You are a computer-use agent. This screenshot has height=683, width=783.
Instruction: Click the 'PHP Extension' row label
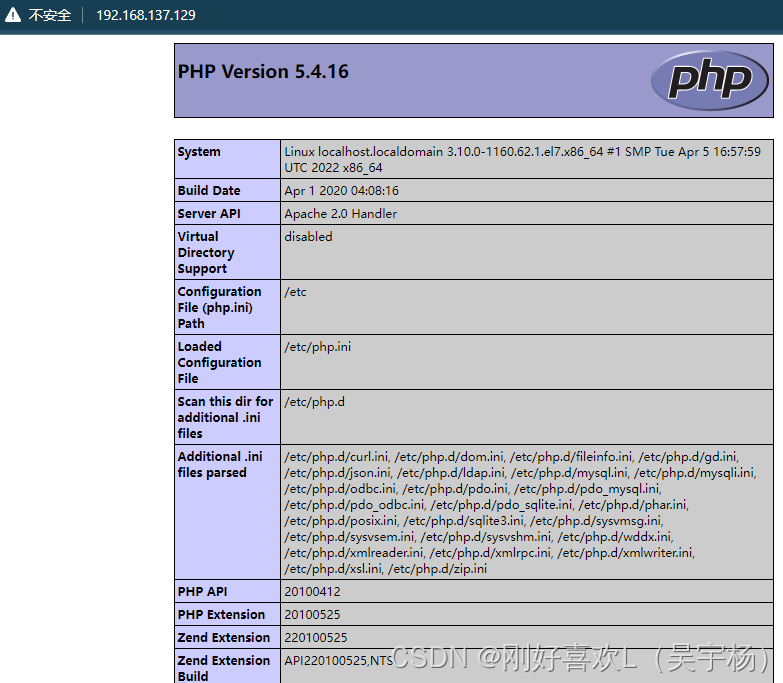click(221, 614)
